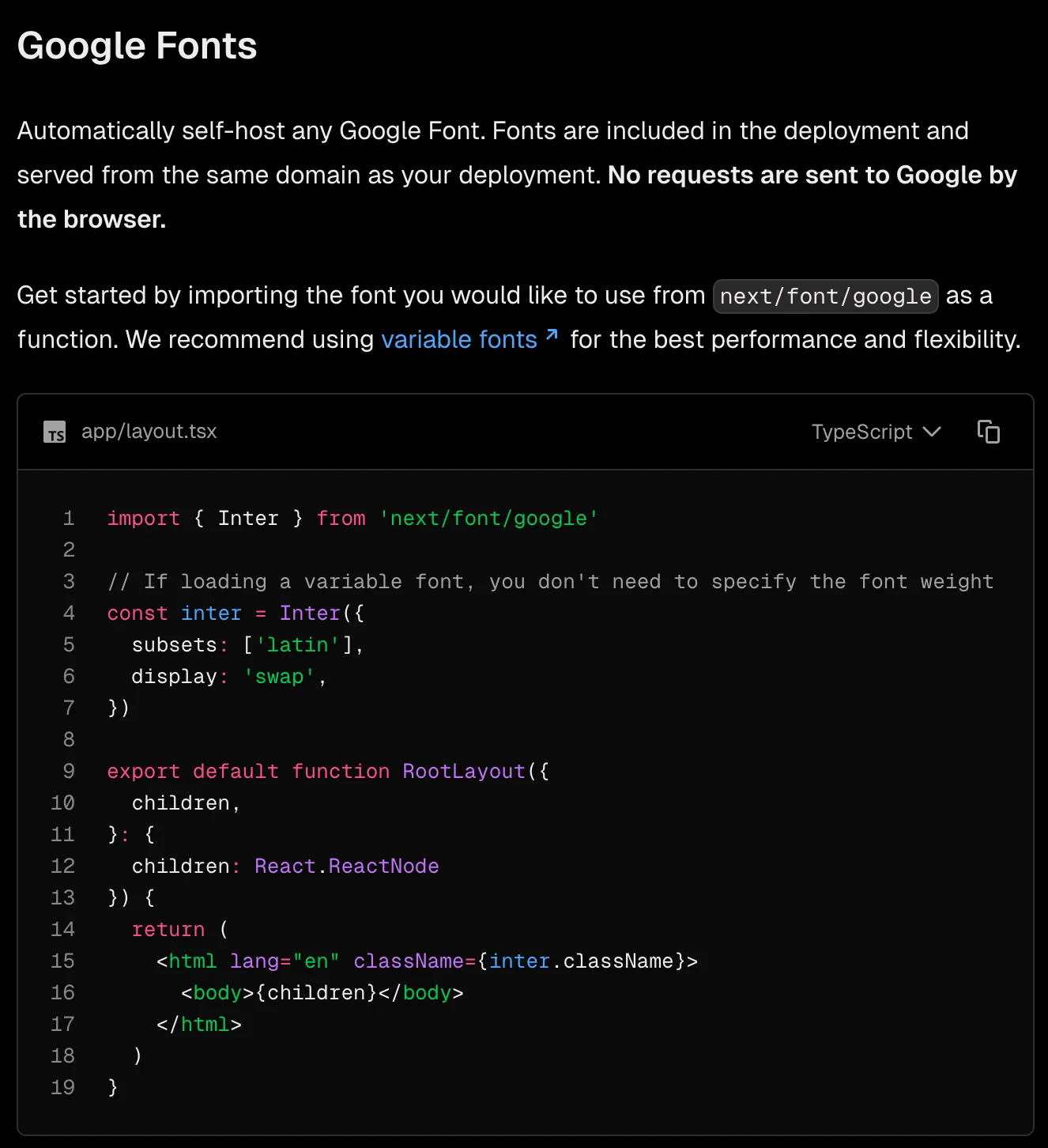Open the TypeScript language dropdown

[x=876, y=432]
